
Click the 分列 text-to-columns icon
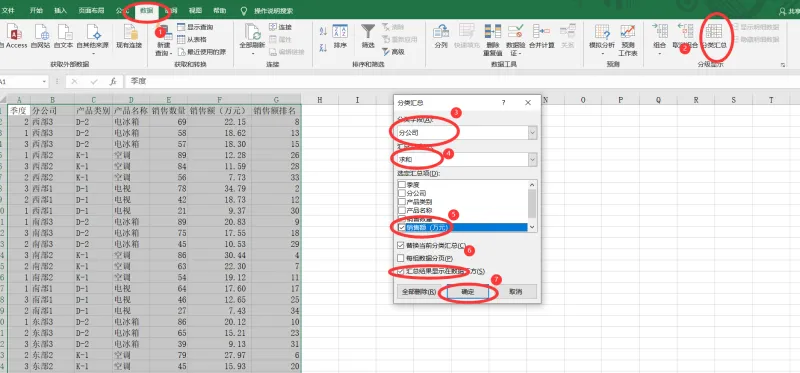441,37
